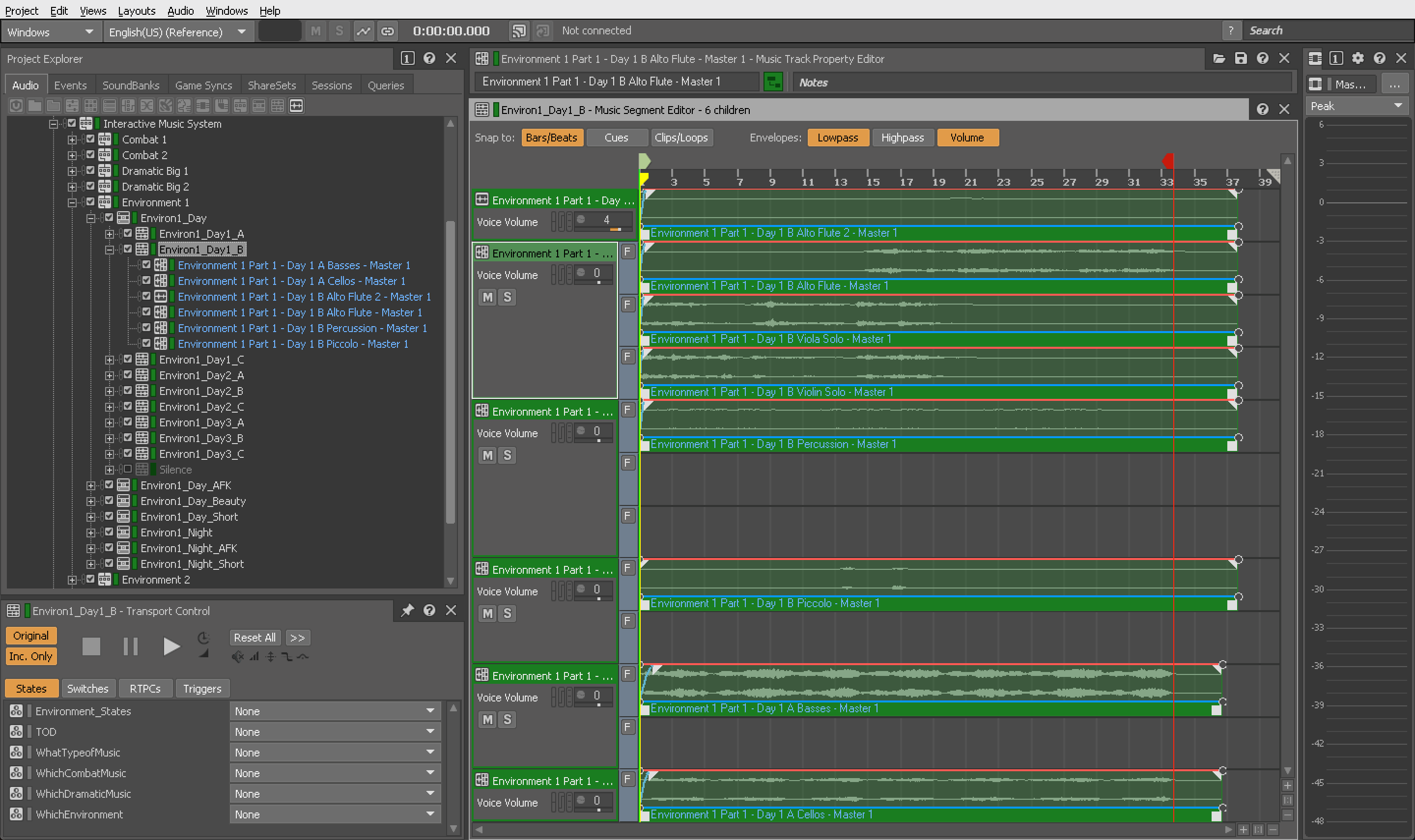
Task: Click the question mark button beside the Search box
Action: pyautogui.click(x=1230, y=31)
